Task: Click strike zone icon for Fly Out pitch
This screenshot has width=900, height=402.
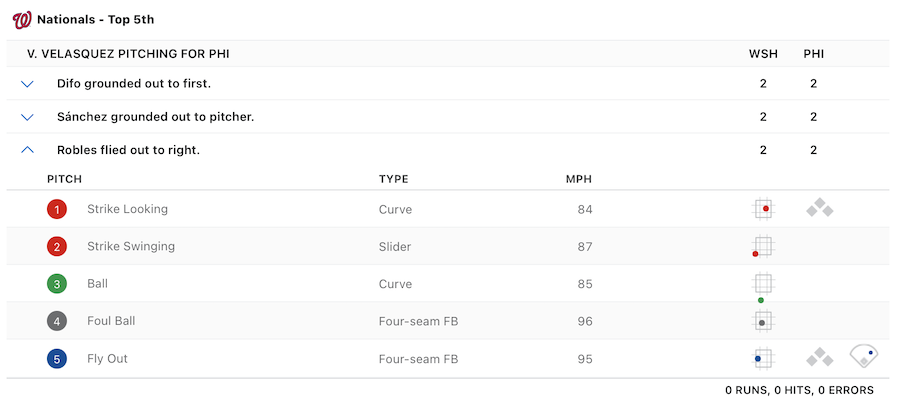Action: (764, 358)
